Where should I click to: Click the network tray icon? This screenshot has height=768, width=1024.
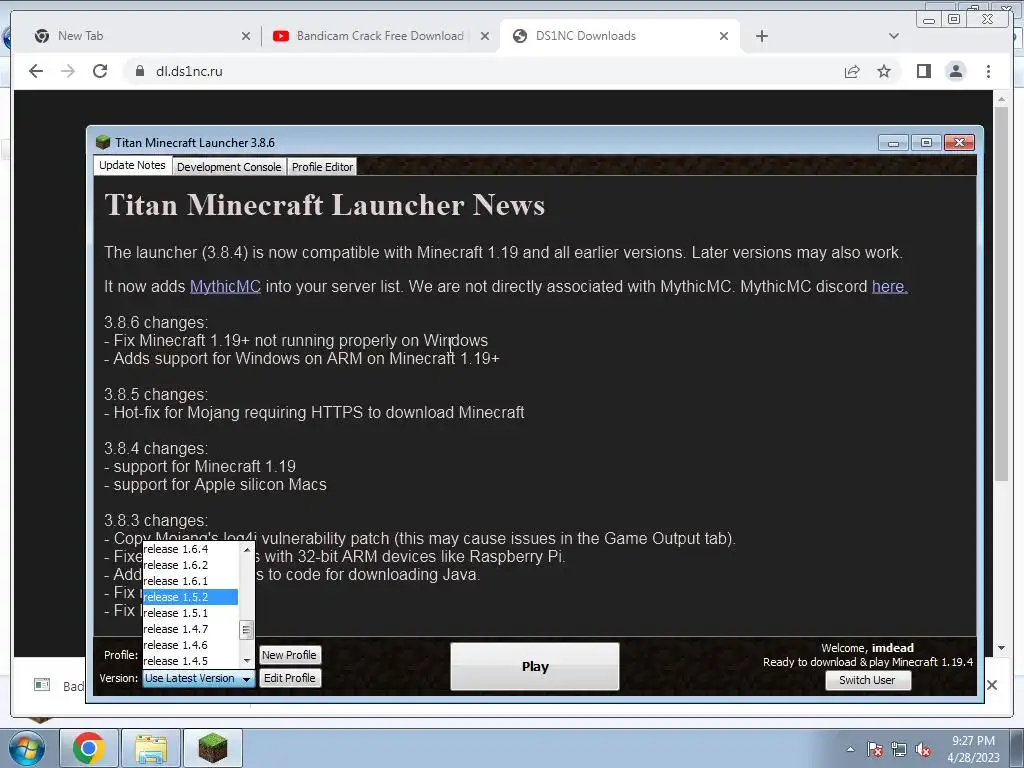point(899,750)
